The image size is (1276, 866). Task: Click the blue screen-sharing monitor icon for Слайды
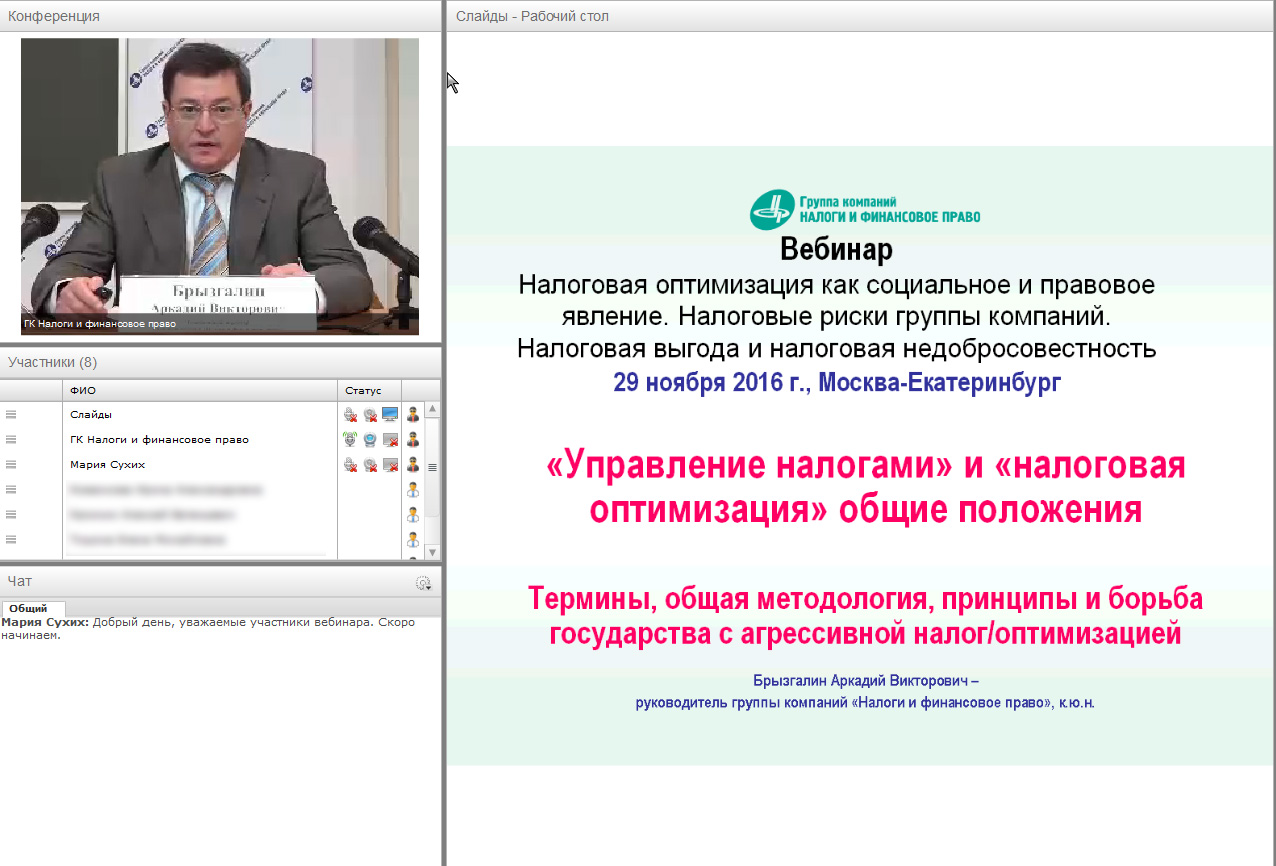click(390, 414)
